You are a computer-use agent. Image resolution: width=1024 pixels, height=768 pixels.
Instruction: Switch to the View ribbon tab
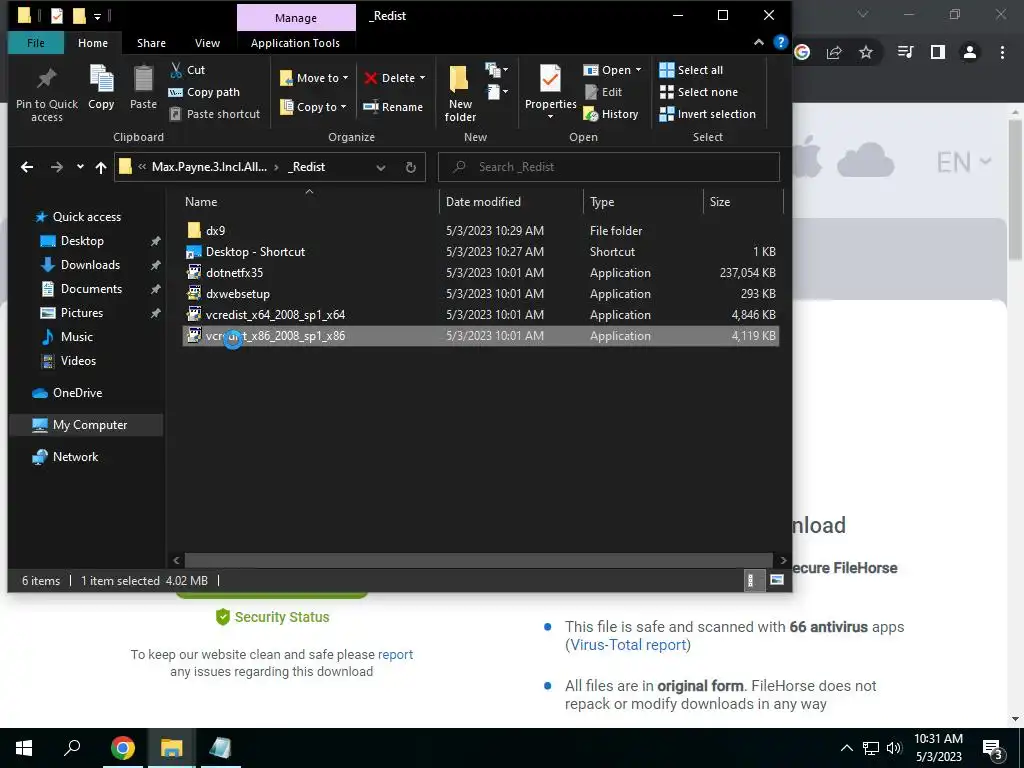click(x=207, y=43)
